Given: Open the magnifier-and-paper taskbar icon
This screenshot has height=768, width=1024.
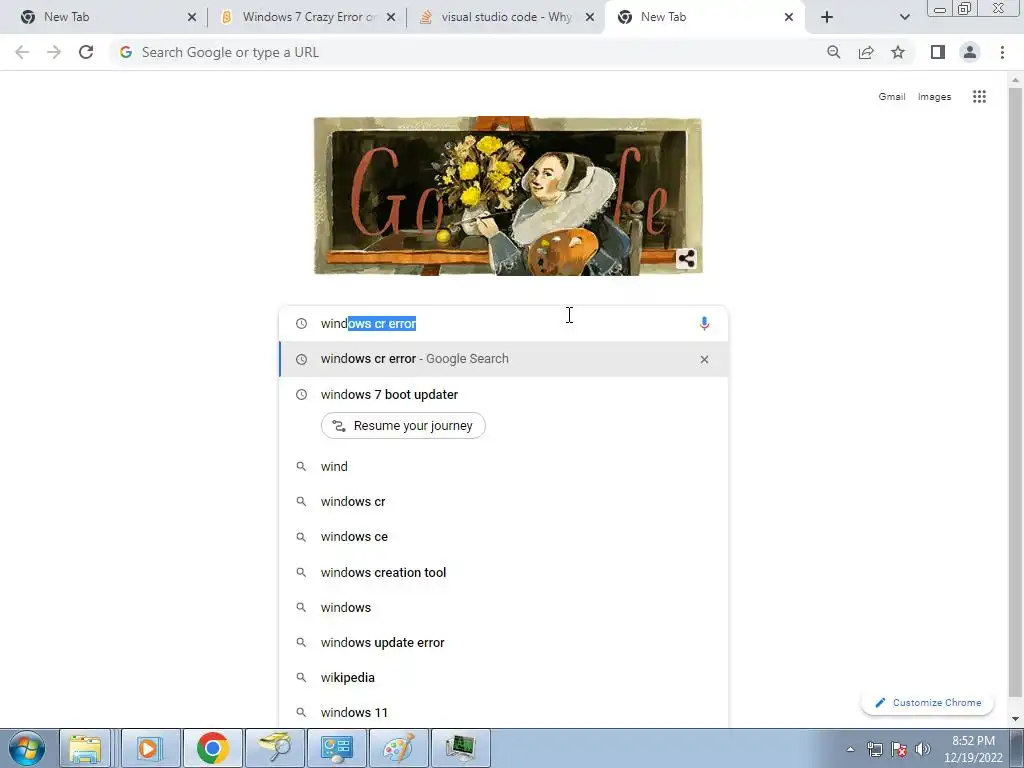Looking at the screenshot, I should point(275,748).
